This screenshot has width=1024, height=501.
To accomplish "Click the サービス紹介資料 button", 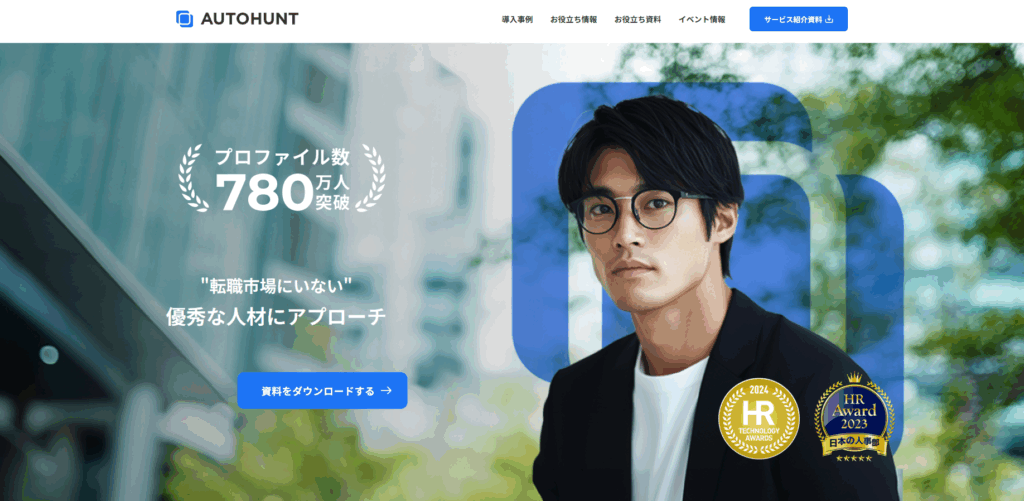I will [798, 19].
